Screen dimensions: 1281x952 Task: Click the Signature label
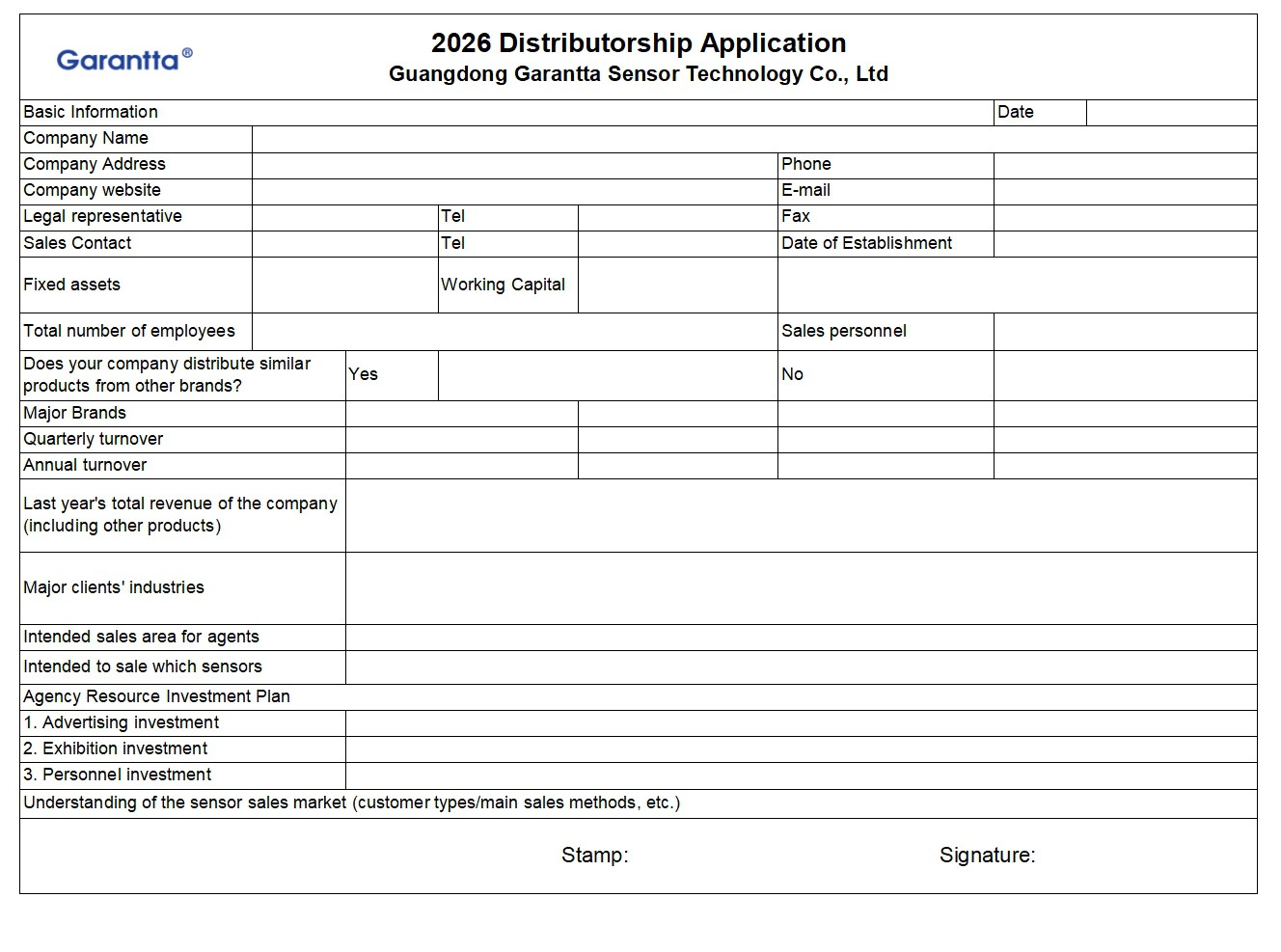click(x=987, y=856)
